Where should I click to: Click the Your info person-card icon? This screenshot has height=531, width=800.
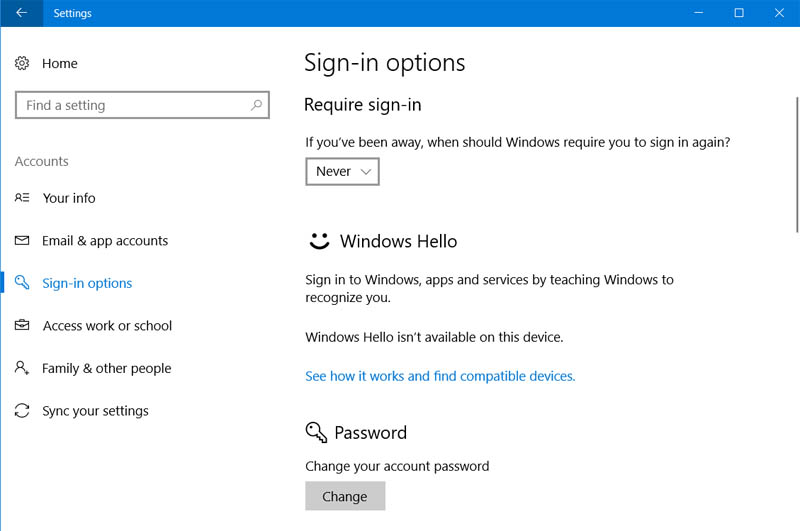pos(22,198)
